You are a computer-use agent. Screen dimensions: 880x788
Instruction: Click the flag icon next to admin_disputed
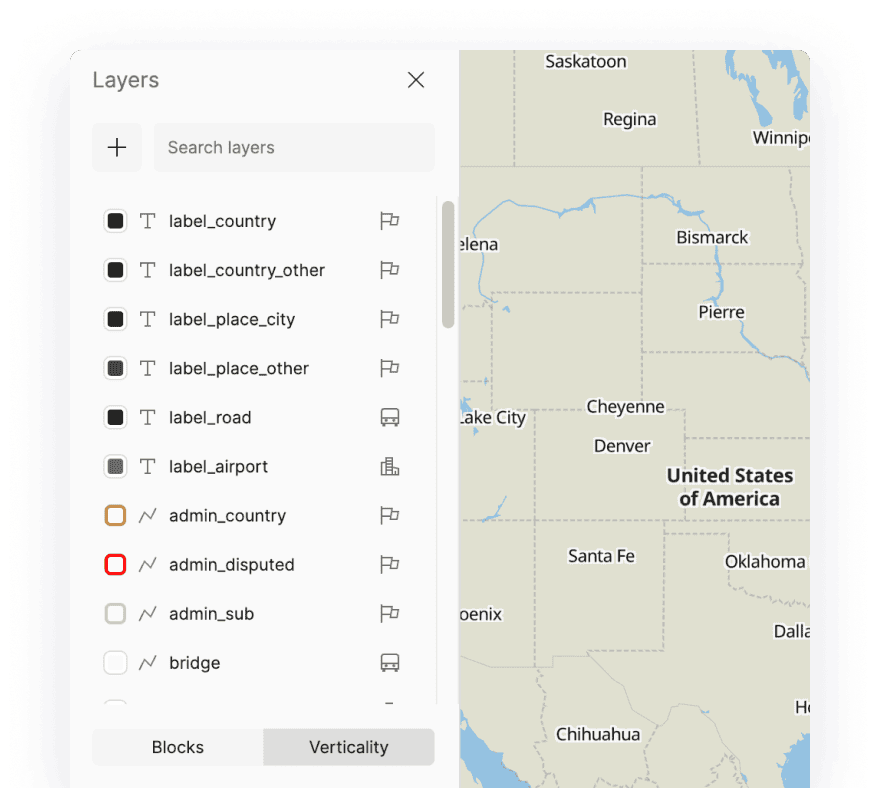tap(389, 564)
